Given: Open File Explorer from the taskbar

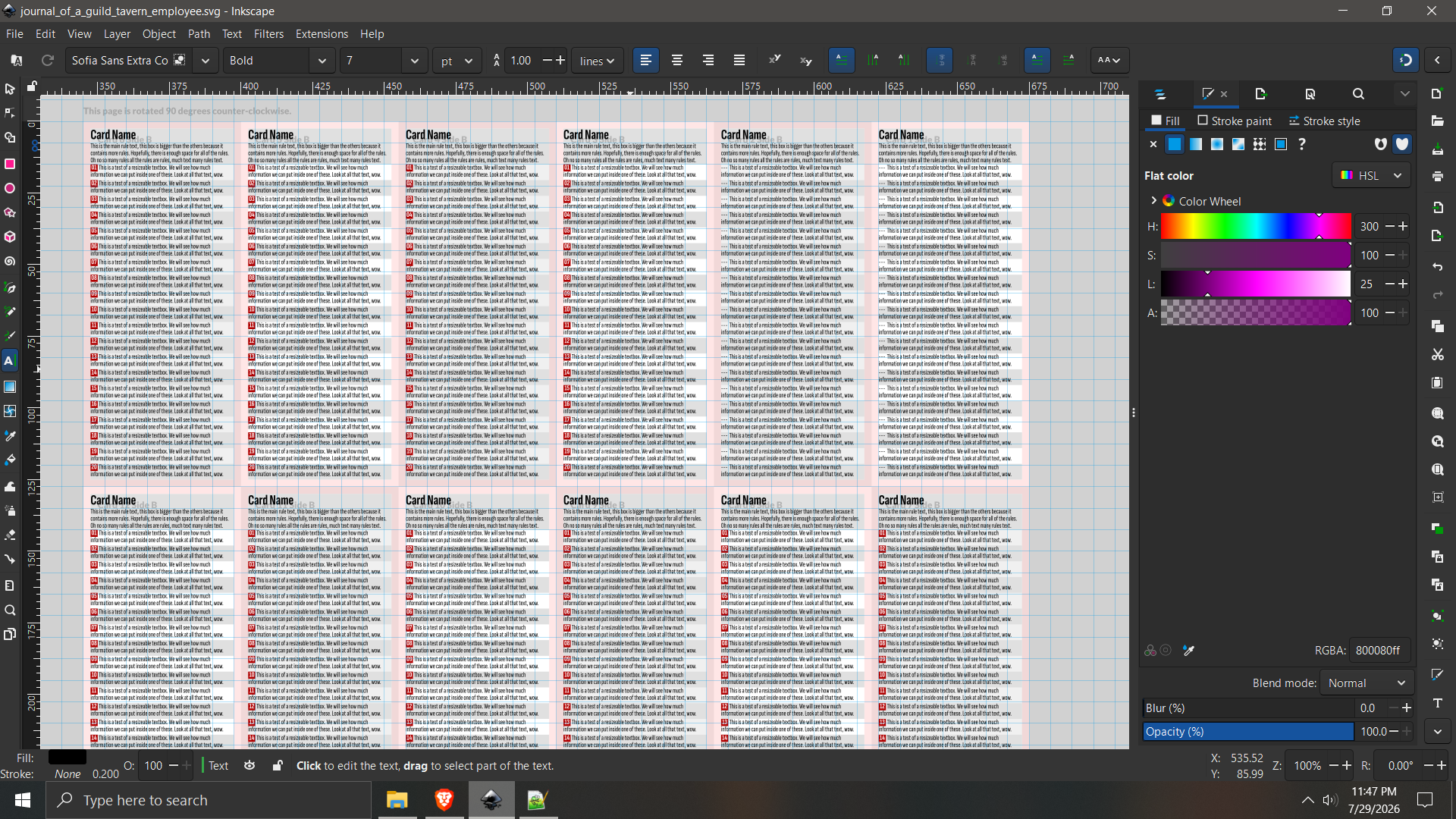Looking at the screenshot, I should (x=397, y=800).
